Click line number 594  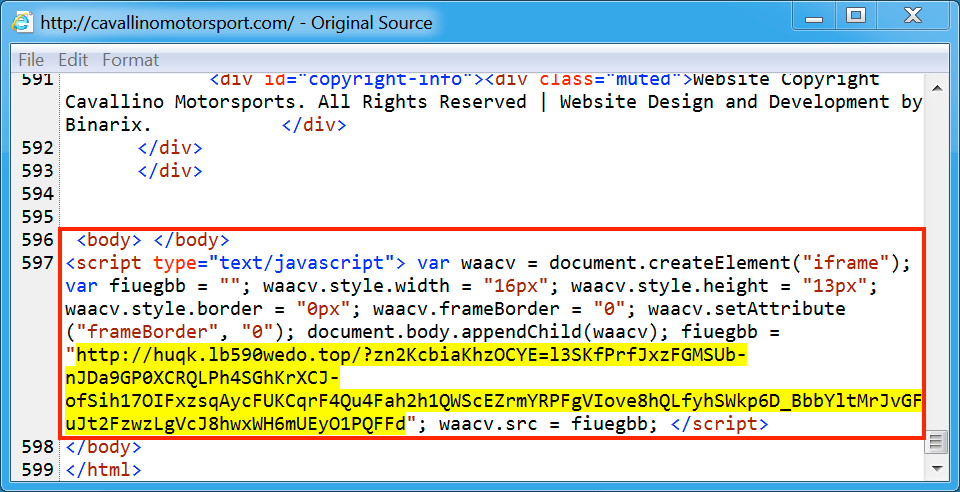[x=39, y=194]
